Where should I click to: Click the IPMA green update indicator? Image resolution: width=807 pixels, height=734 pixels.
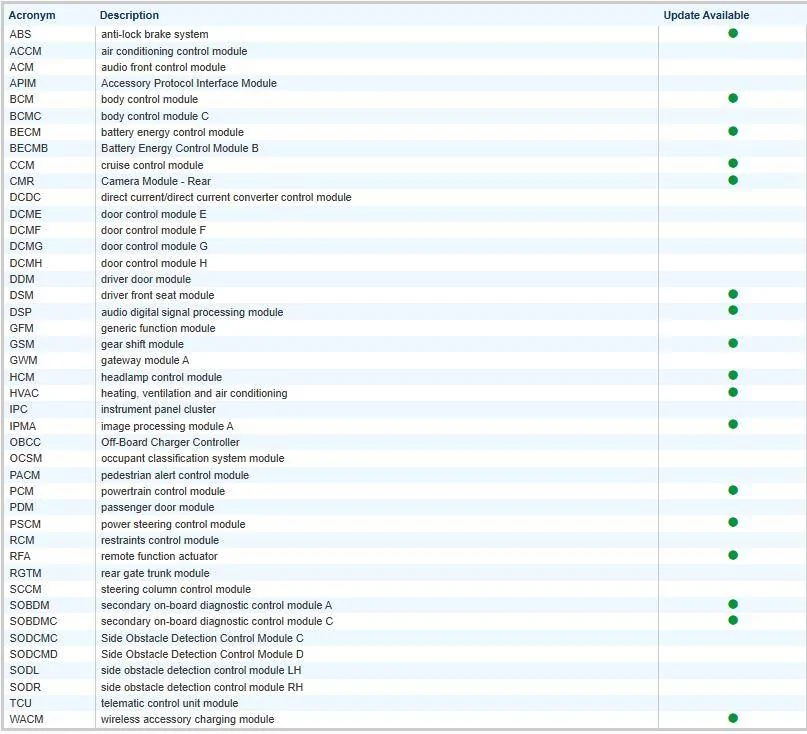(x=733, y=425)
